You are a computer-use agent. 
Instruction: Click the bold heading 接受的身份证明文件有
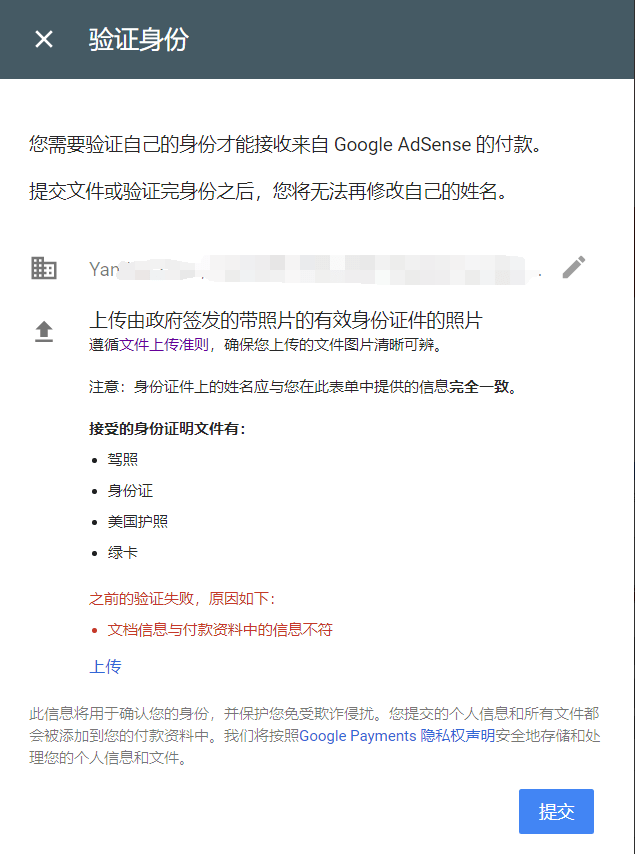pyautogui.click(x=168, y=429)
